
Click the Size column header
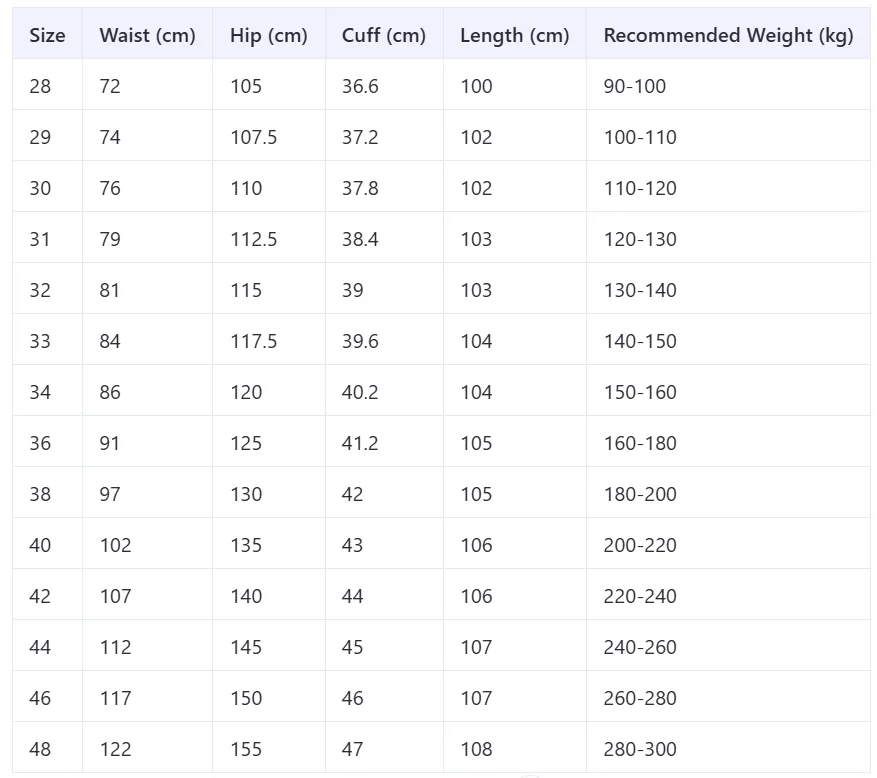(47, 35)
